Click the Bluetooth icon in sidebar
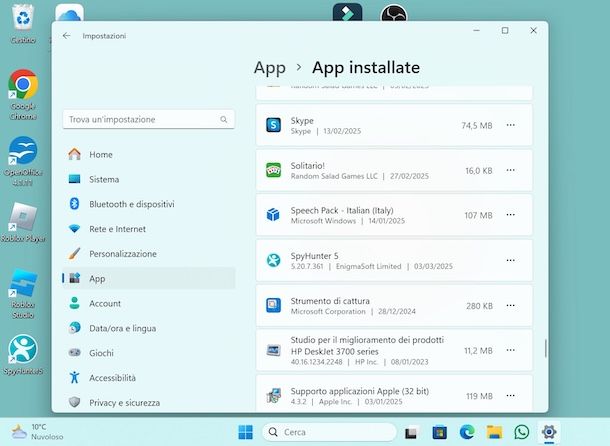This screenshot has height=446, width=610. coord(74,204)
